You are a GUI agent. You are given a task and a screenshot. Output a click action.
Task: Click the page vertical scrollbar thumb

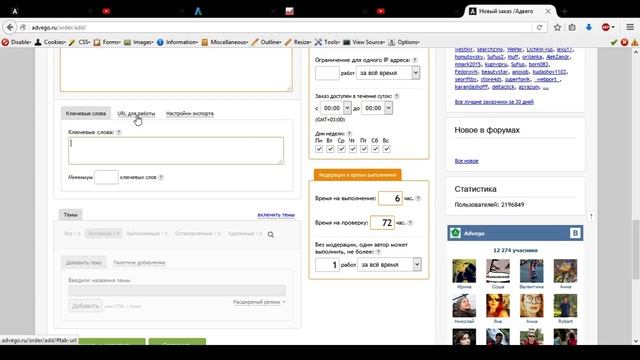point(636,250)
